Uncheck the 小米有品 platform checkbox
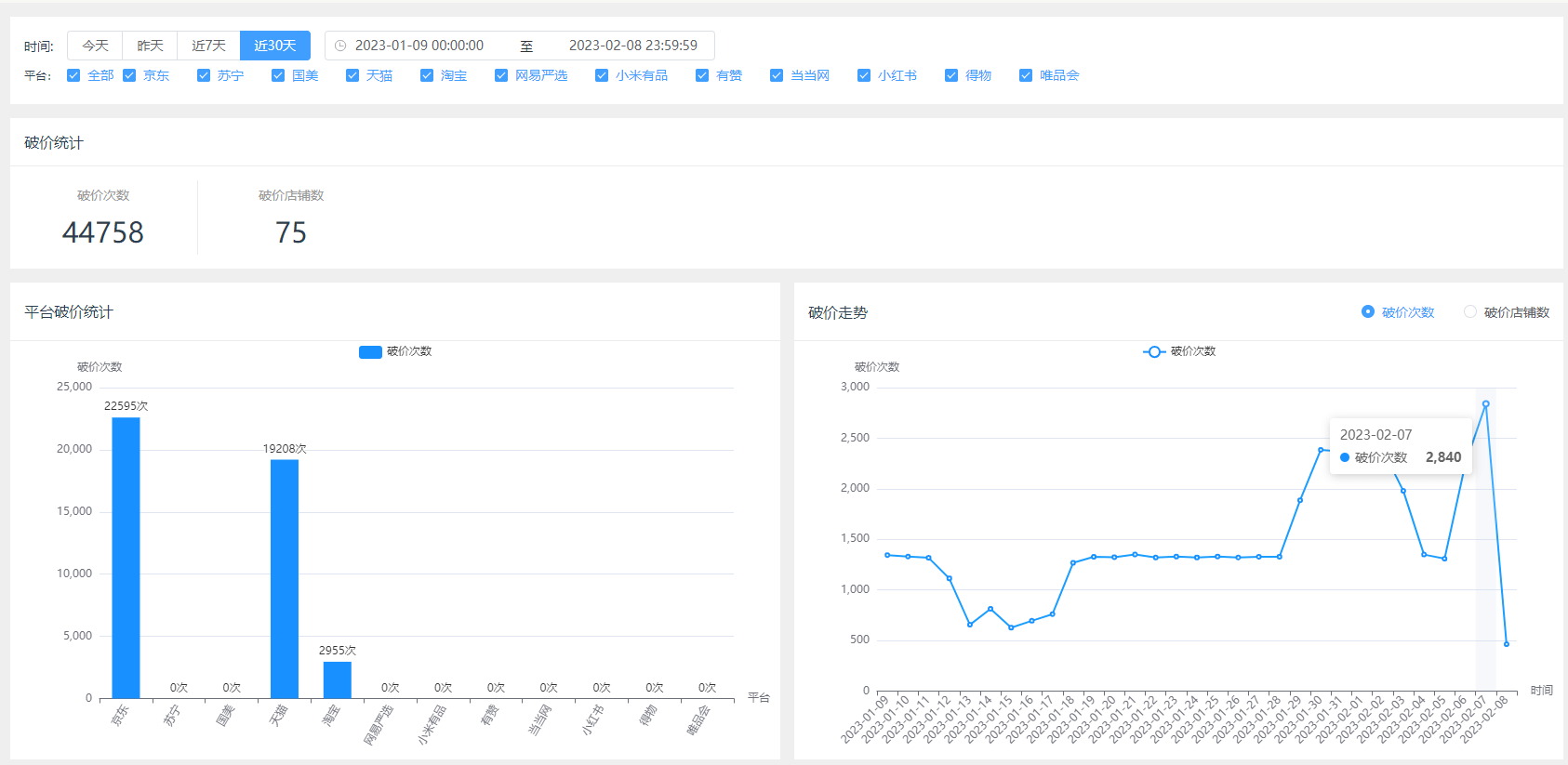 [602, 75]
